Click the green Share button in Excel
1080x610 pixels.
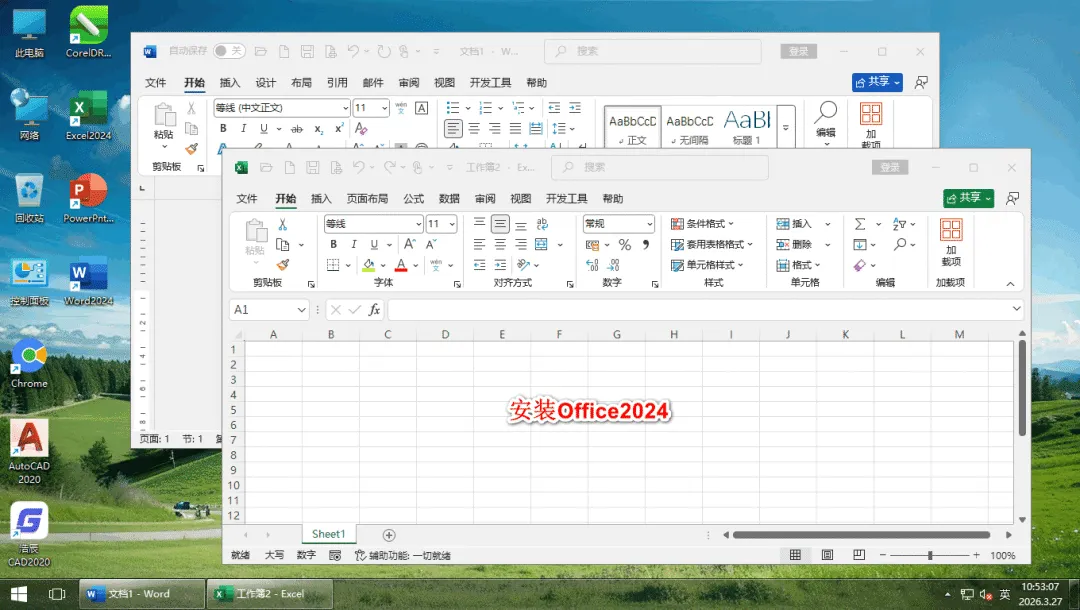[x=968, y=198]
